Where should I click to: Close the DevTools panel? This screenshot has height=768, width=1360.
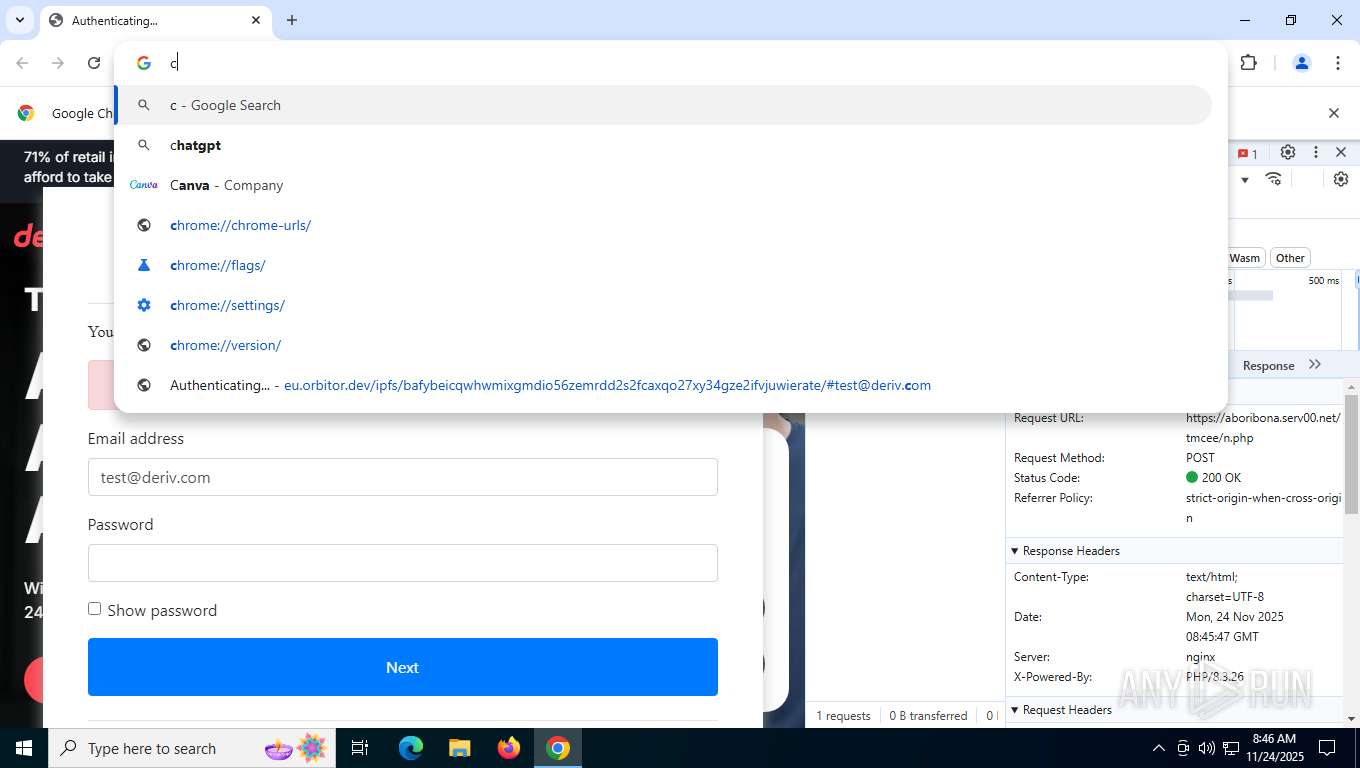click(x=1341, y=152)
